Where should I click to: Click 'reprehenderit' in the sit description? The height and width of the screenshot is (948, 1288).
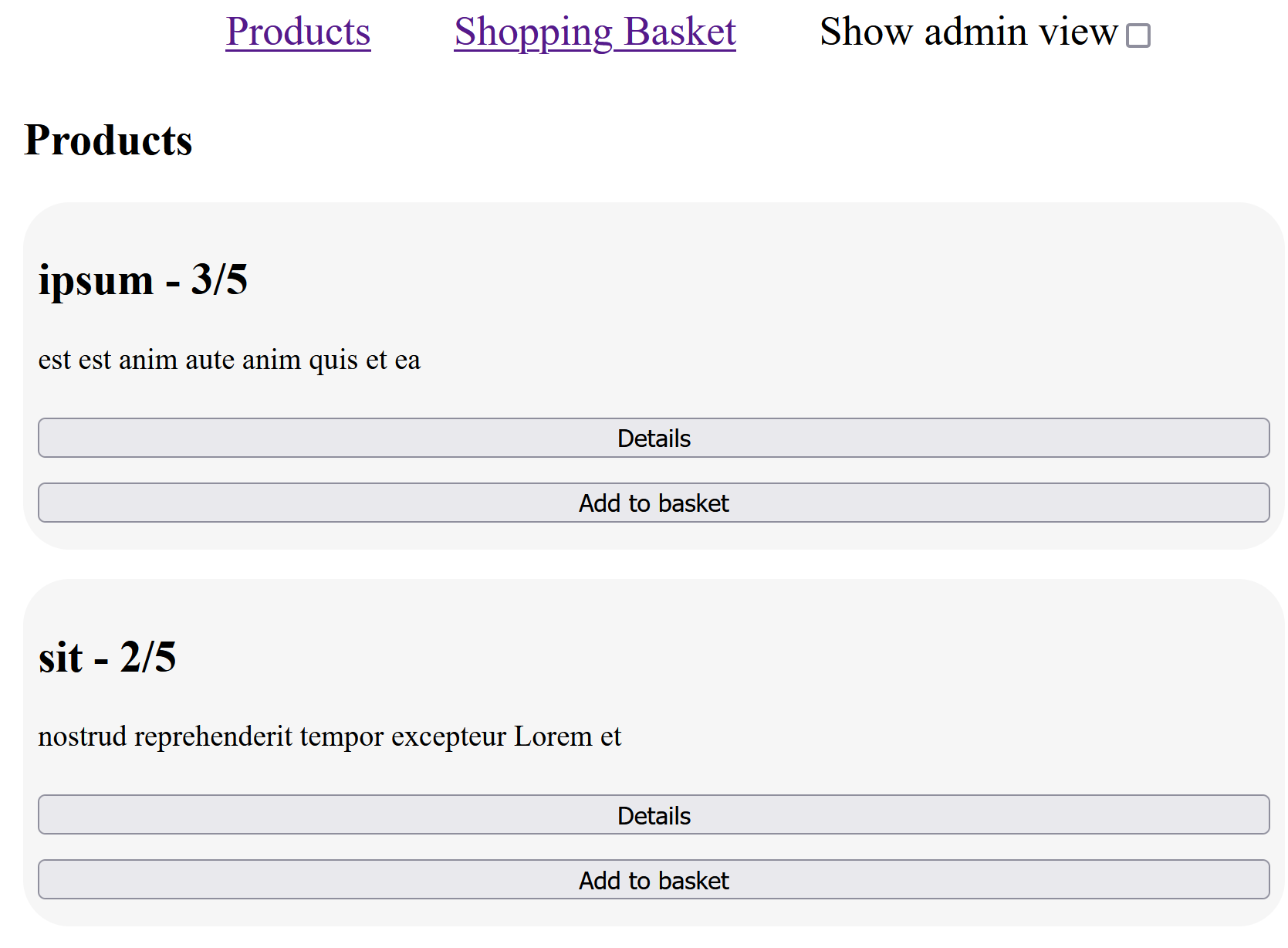coord(213,736)
